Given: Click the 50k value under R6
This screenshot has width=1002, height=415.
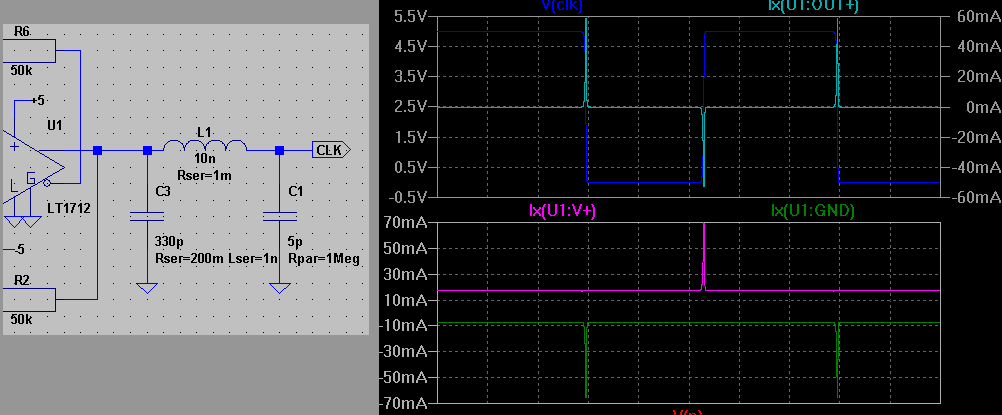Looking at the screenshot, I should (x=21, y=70).
